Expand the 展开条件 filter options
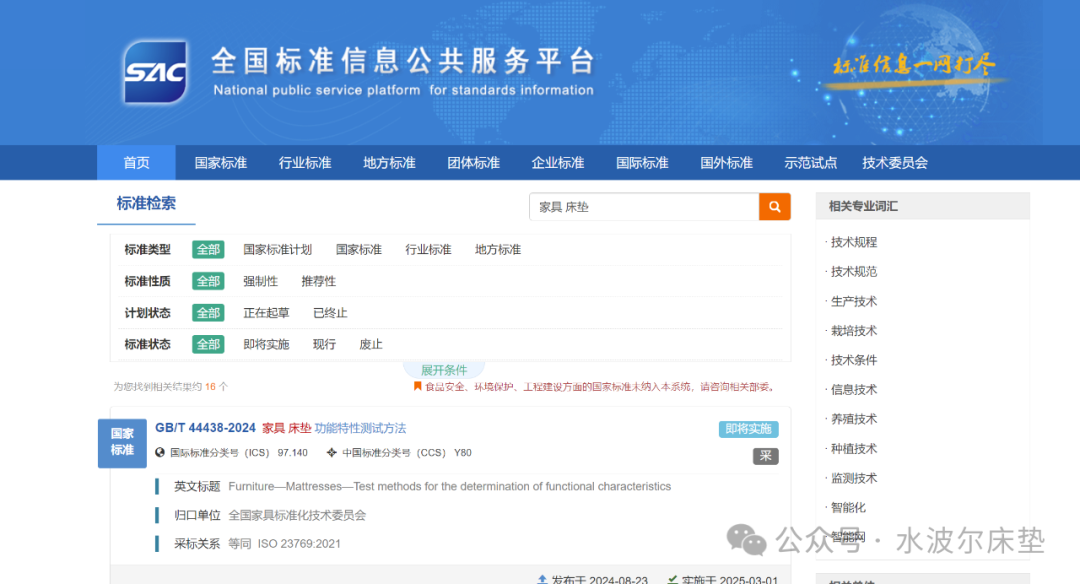Screen dimensions: 1080x584 tap(443, 369)
